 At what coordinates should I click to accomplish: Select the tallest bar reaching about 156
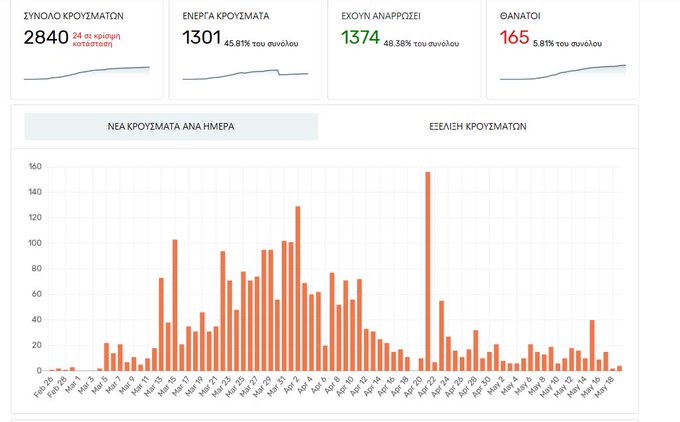pos(428,272)
